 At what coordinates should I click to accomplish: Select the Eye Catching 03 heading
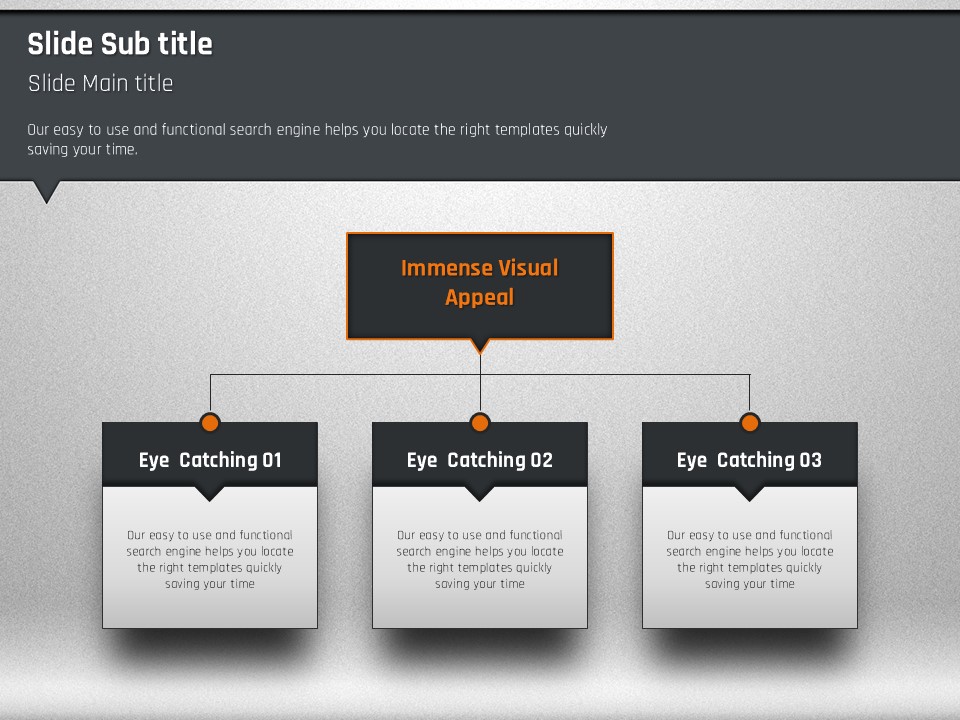pyautogui.click(x=750, y=460)
